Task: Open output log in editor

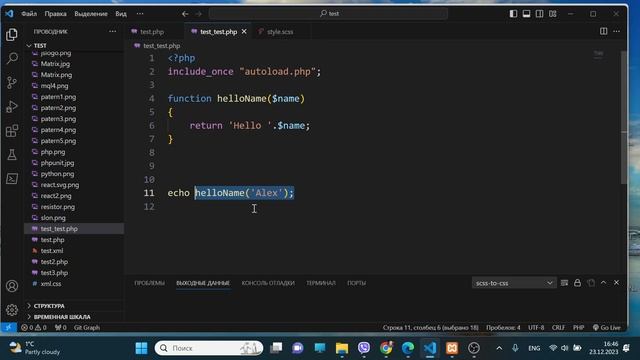Action: tap(591, 283)
